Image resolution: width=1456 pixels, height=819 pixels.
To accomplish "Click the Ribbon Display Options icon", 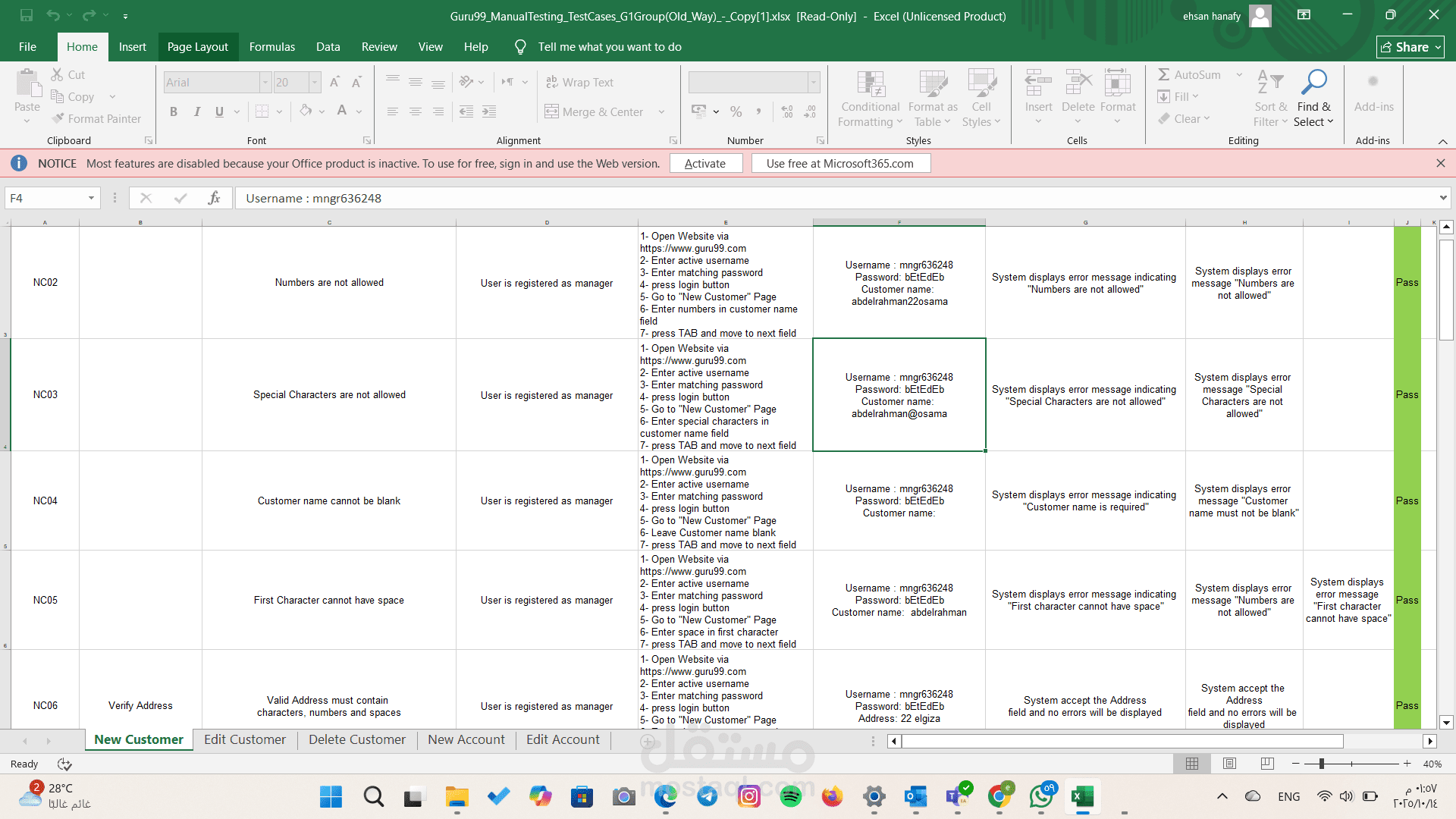I will point(1304,15).
